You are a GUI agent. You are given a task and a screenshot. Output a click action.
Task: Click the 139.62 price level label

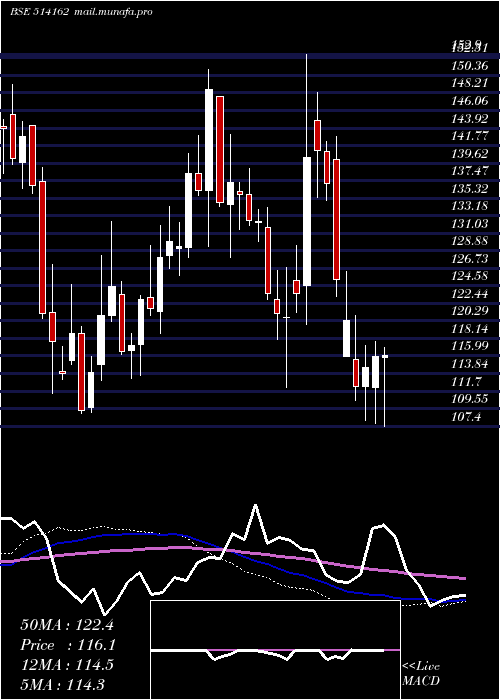tap(469, 154)
